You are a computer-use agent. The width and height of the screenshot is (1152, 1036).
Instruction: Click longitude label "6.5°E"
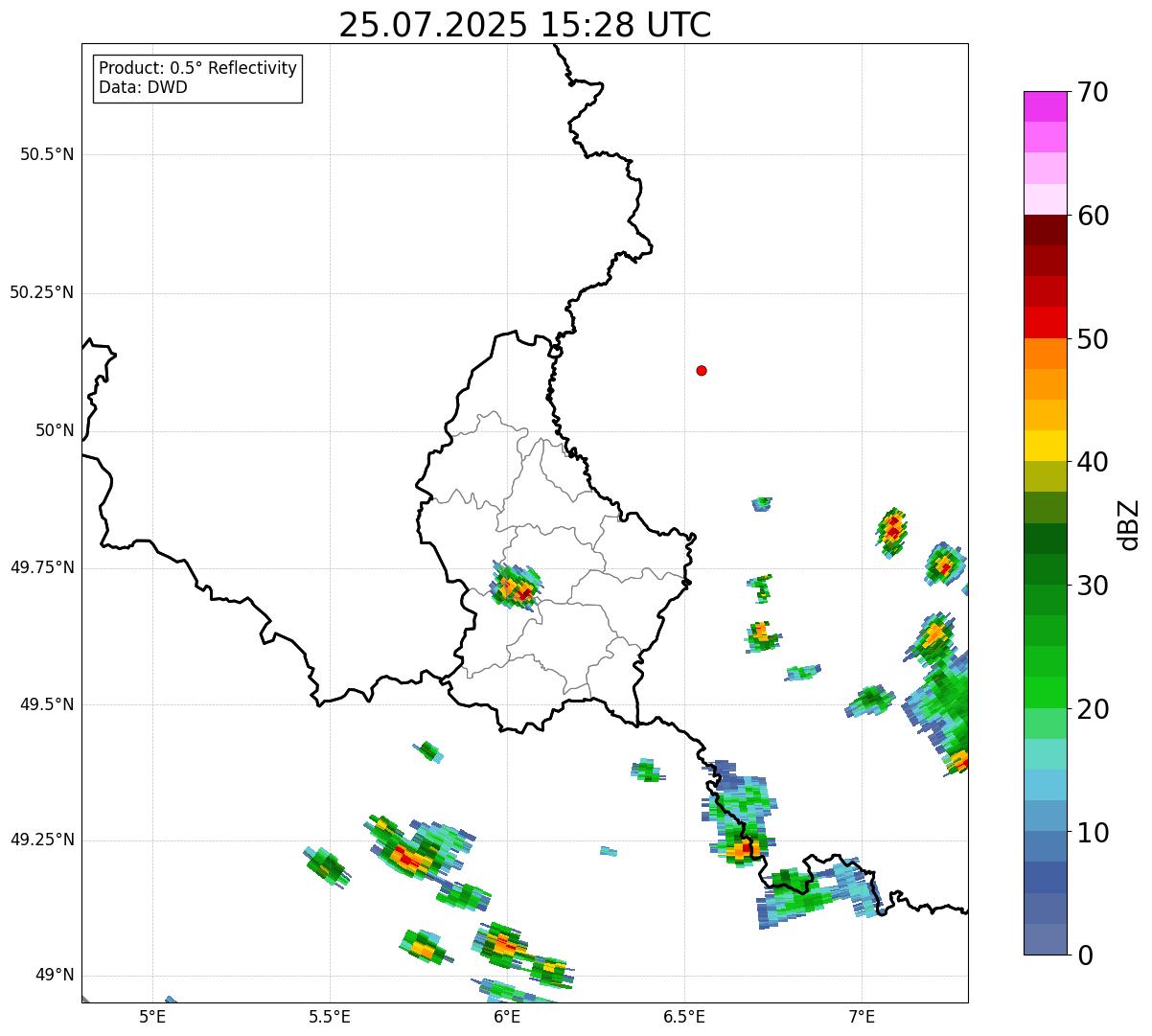684,1016
